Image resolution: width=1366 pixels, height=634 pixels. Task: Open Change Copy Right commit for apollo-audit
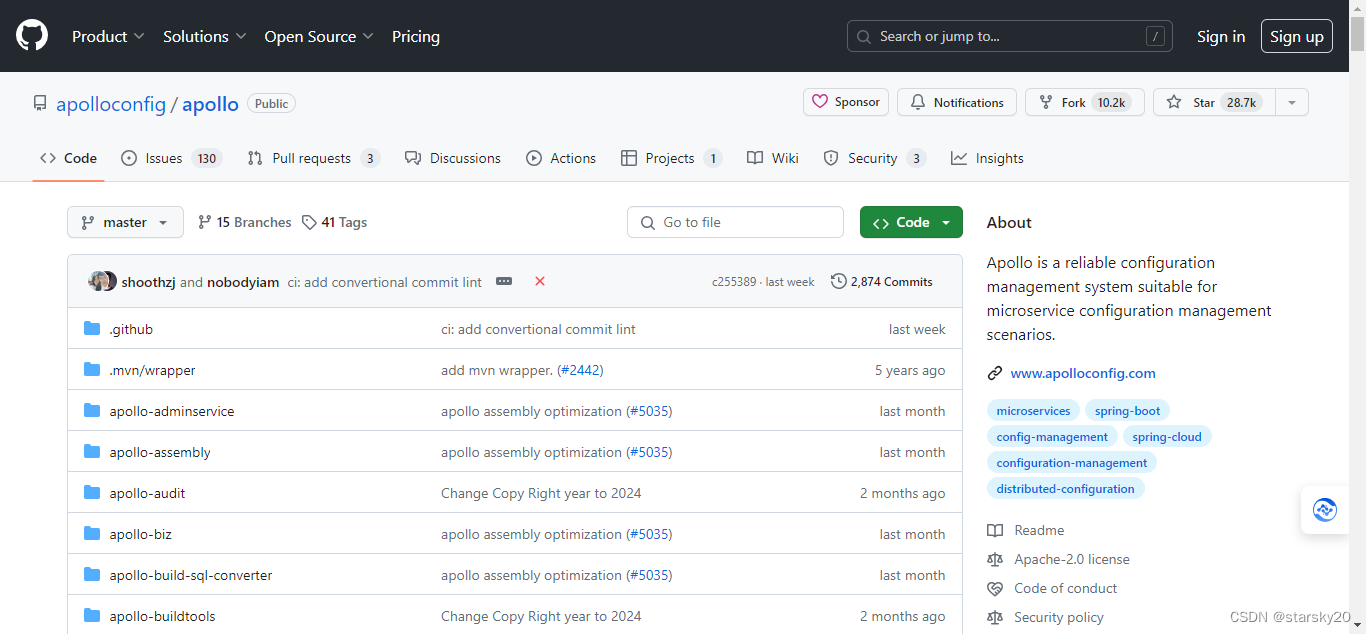tap(541, 493)
